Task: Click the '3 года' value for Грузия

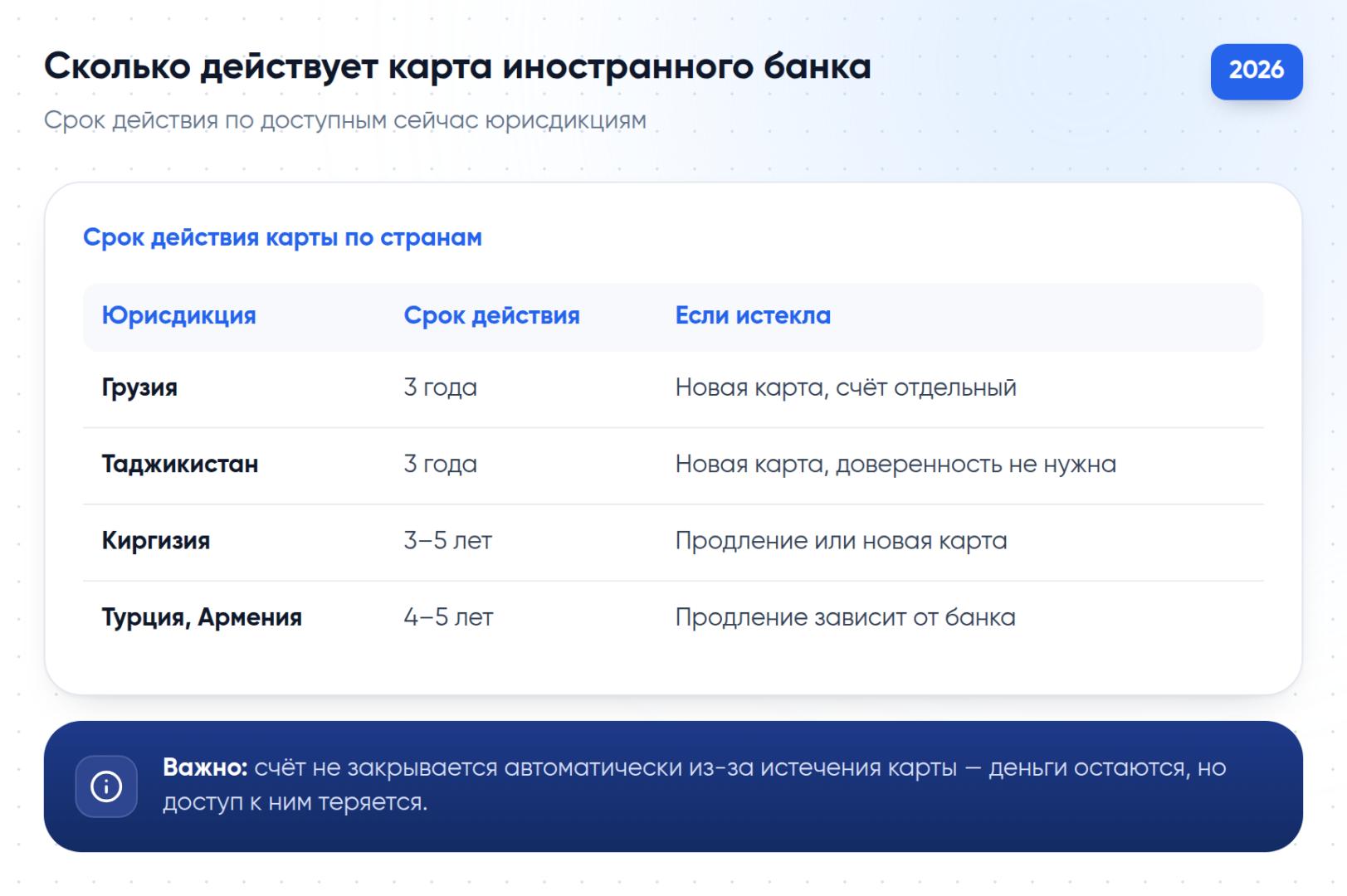Action: (441, 388)
